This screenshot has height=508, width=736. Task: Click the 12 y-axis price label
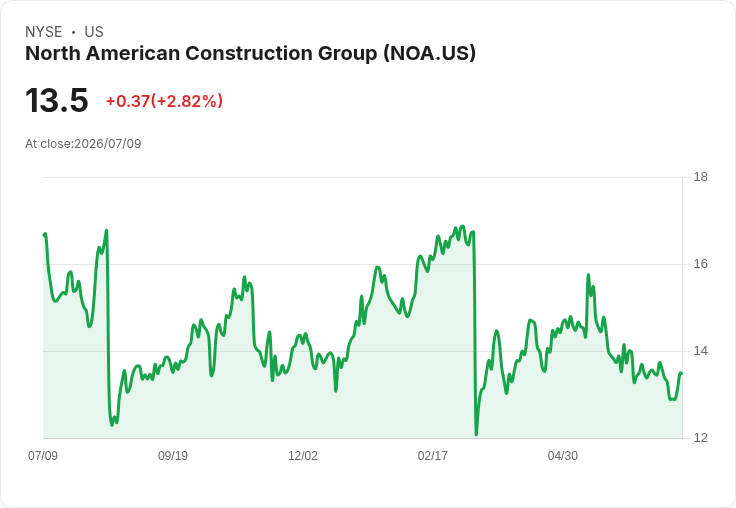pos(700,438)
